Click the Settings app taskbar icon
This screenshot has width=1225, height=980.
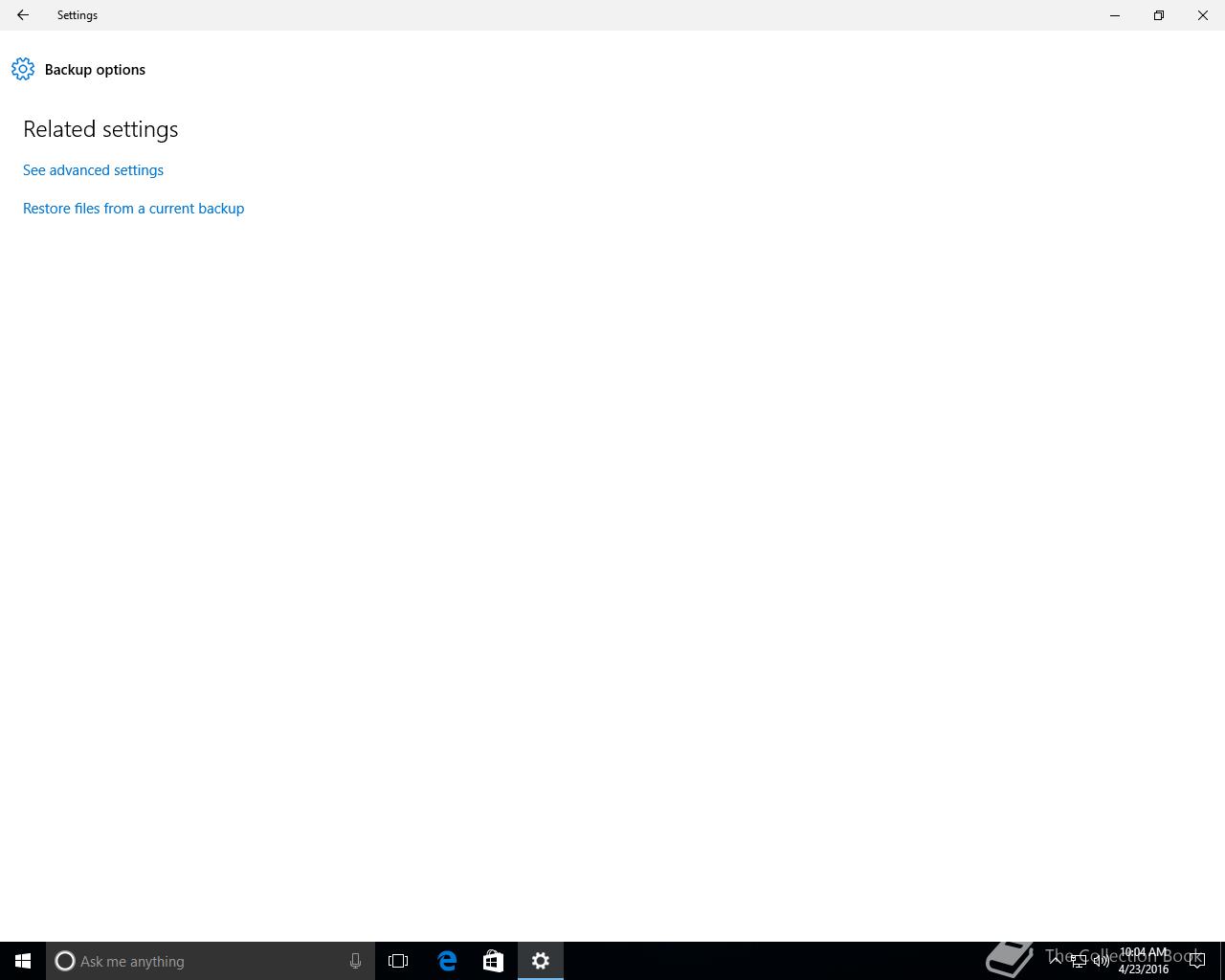pyautogui.click(x=541, y=961)
